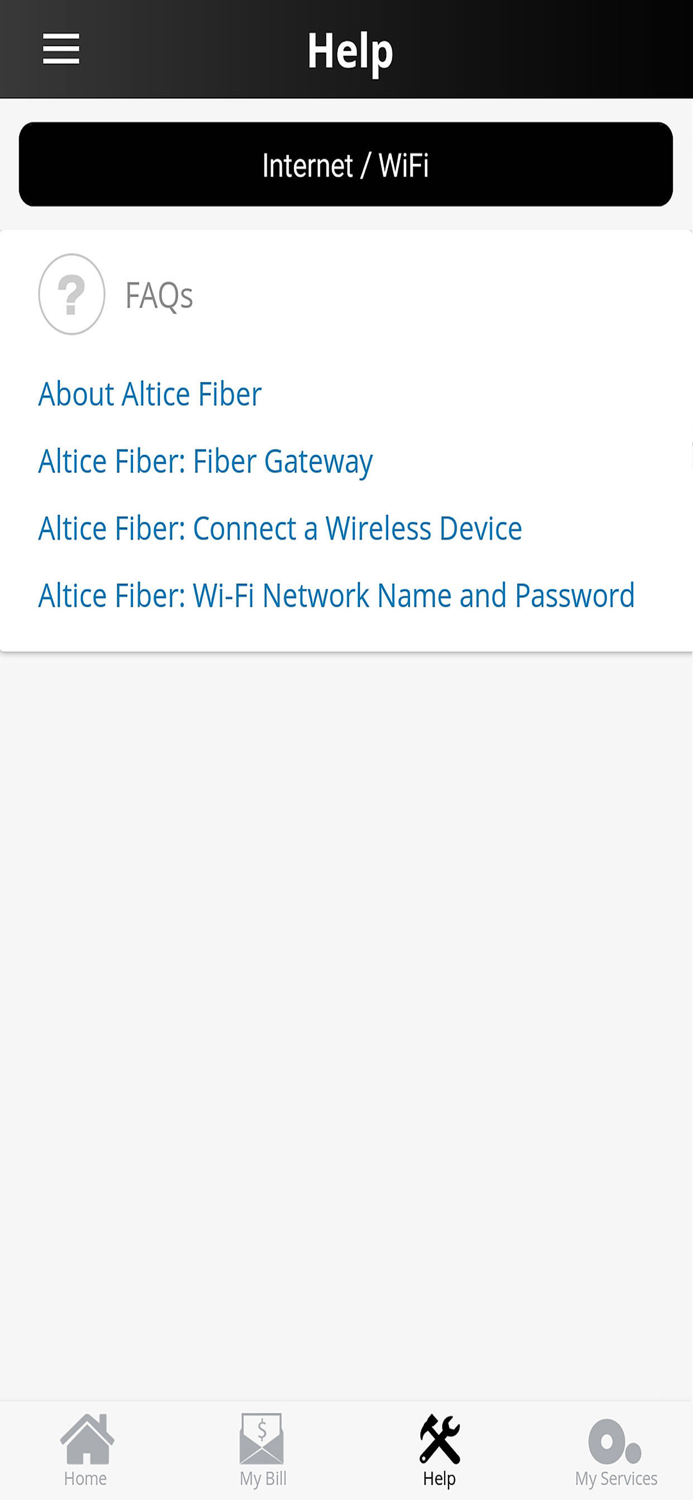Open the Internet / WiFi category selector

[346, 164]
